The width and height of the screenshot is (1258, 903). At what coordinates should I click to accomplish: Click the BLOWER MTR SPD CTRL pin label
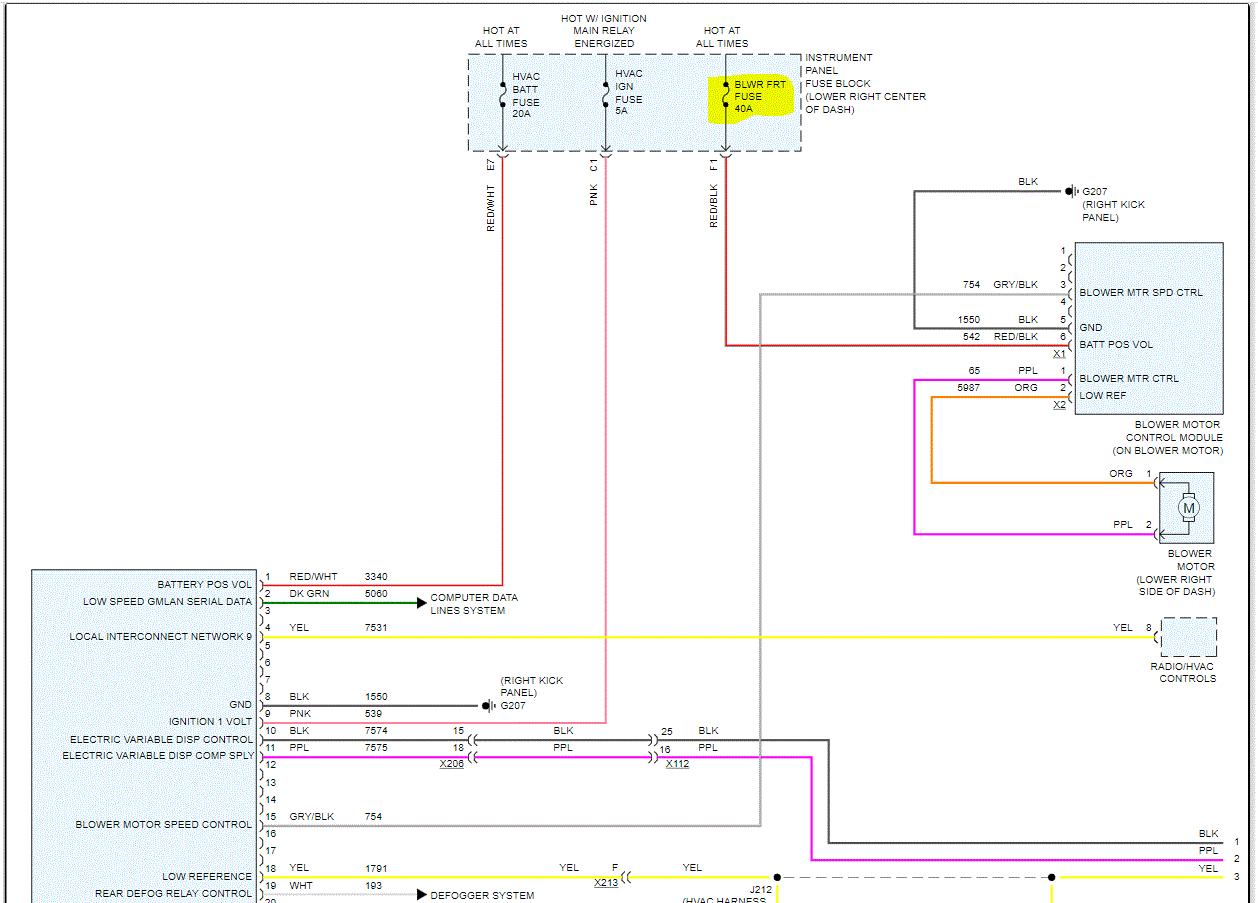tap(1141, 293)
